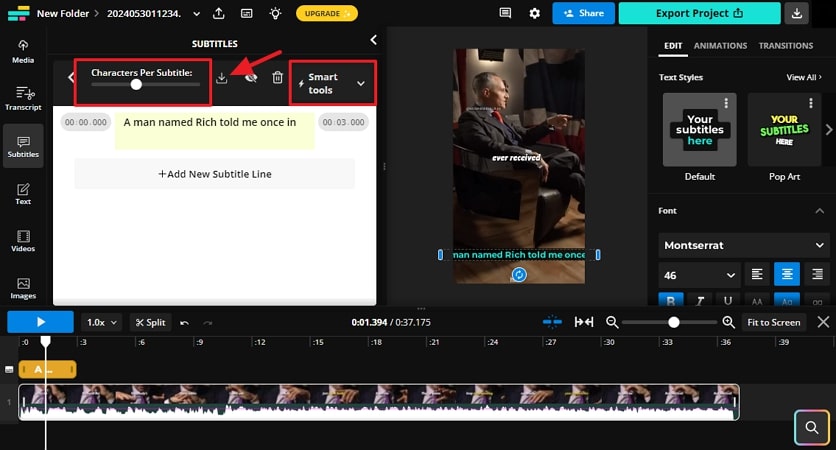Click the Split button
This screenshot has width=836, height=450.
(x=150, y=323)
